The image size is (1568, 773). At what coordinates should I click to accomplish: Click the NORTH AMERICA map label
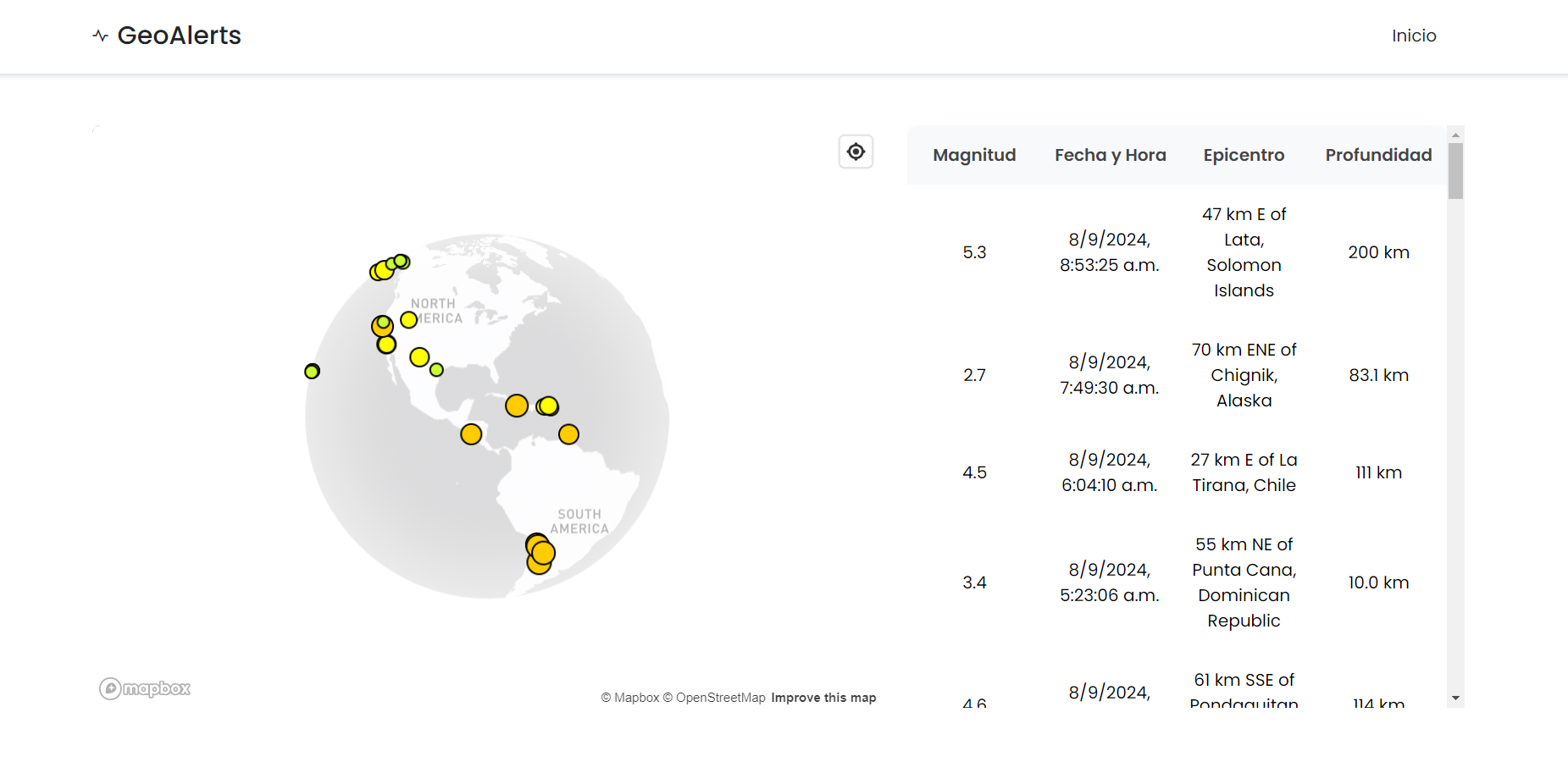pos(436,311)
